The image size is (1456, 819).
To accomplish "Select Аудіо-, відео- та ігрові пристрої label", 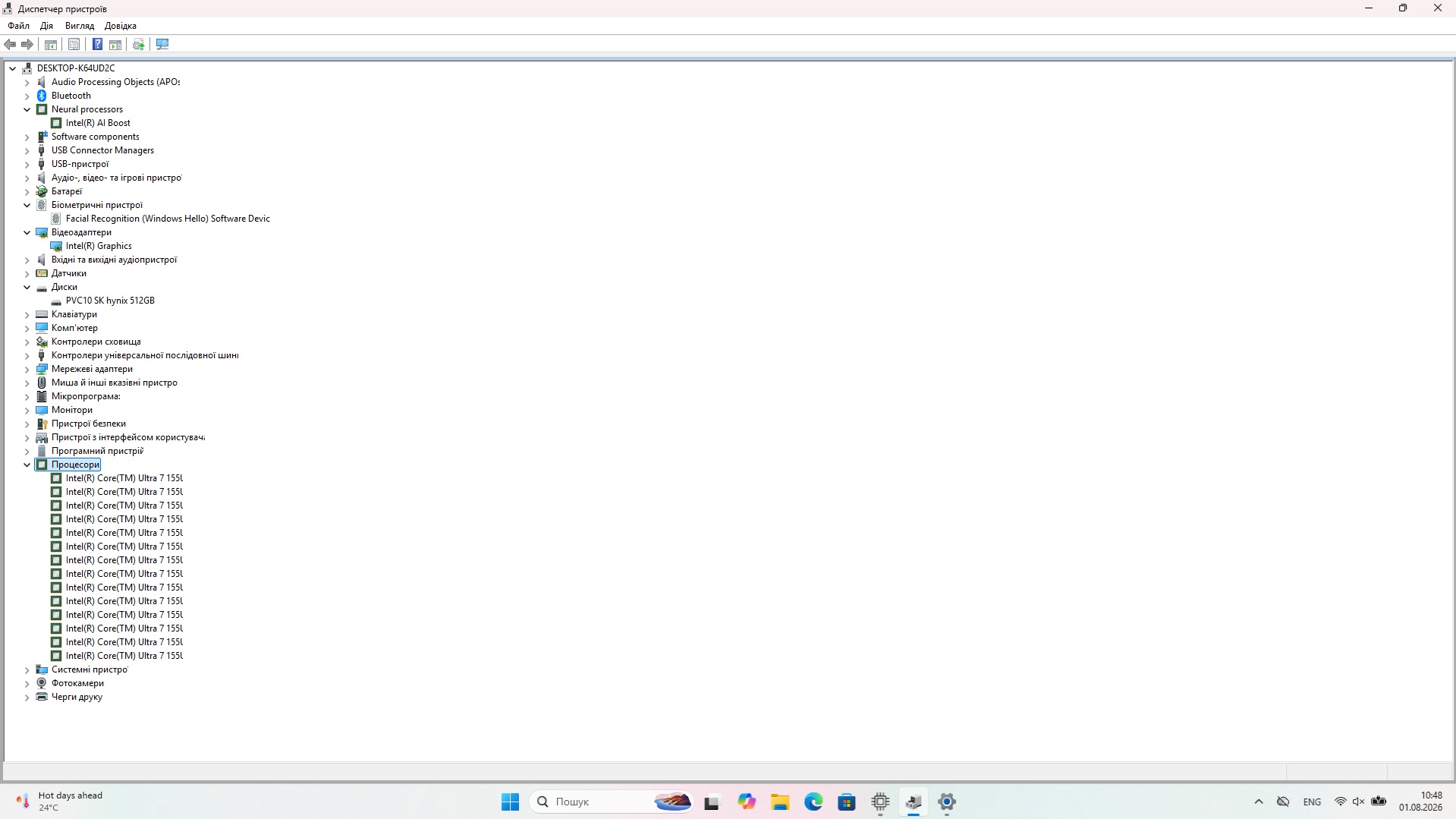I will coord(117,178).
